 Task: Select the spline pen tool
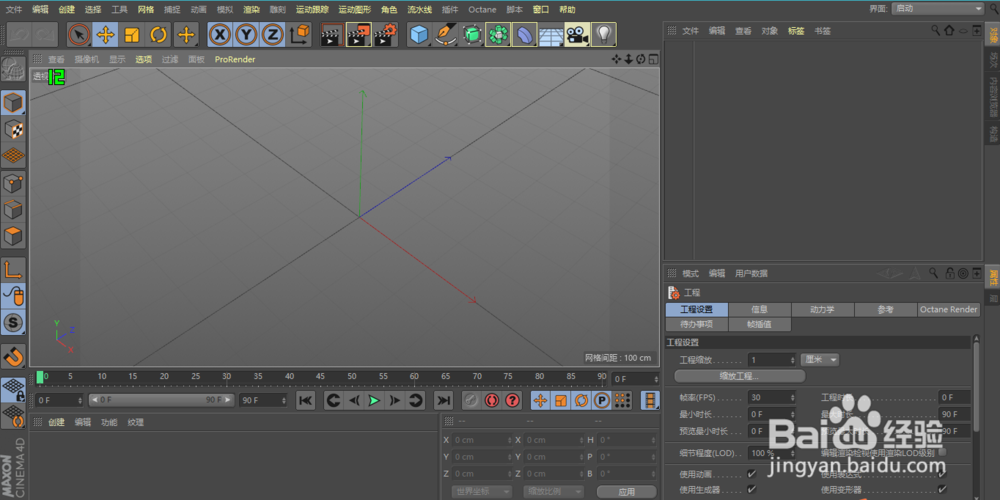(445, 34)
